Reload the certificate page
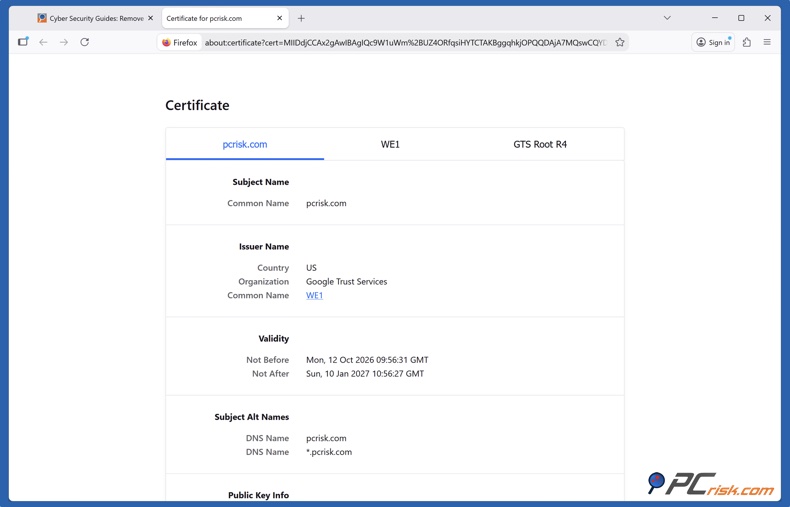This screenshot has height=507, width=790. point(85,42)
